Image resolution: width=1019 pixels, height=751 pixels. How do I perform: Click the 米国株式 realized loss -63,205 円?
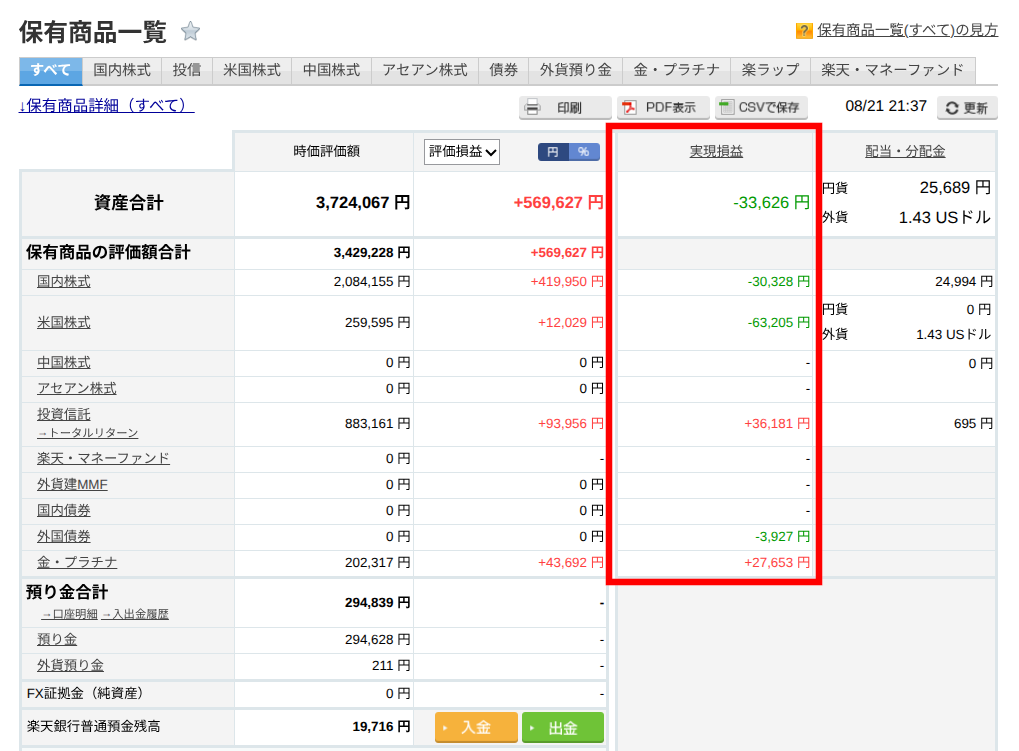[x=779, y=322]
